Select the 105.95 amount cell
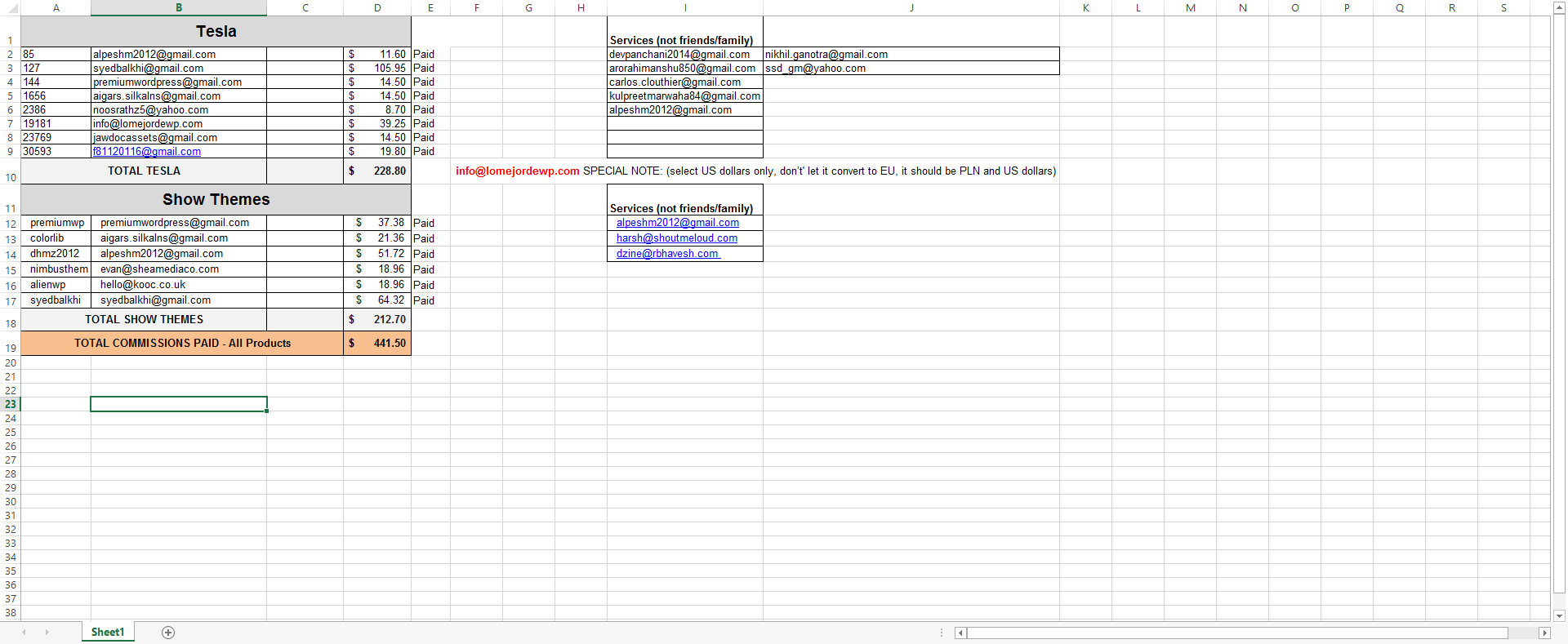The image size is (1568, 644). coord(377,69)
